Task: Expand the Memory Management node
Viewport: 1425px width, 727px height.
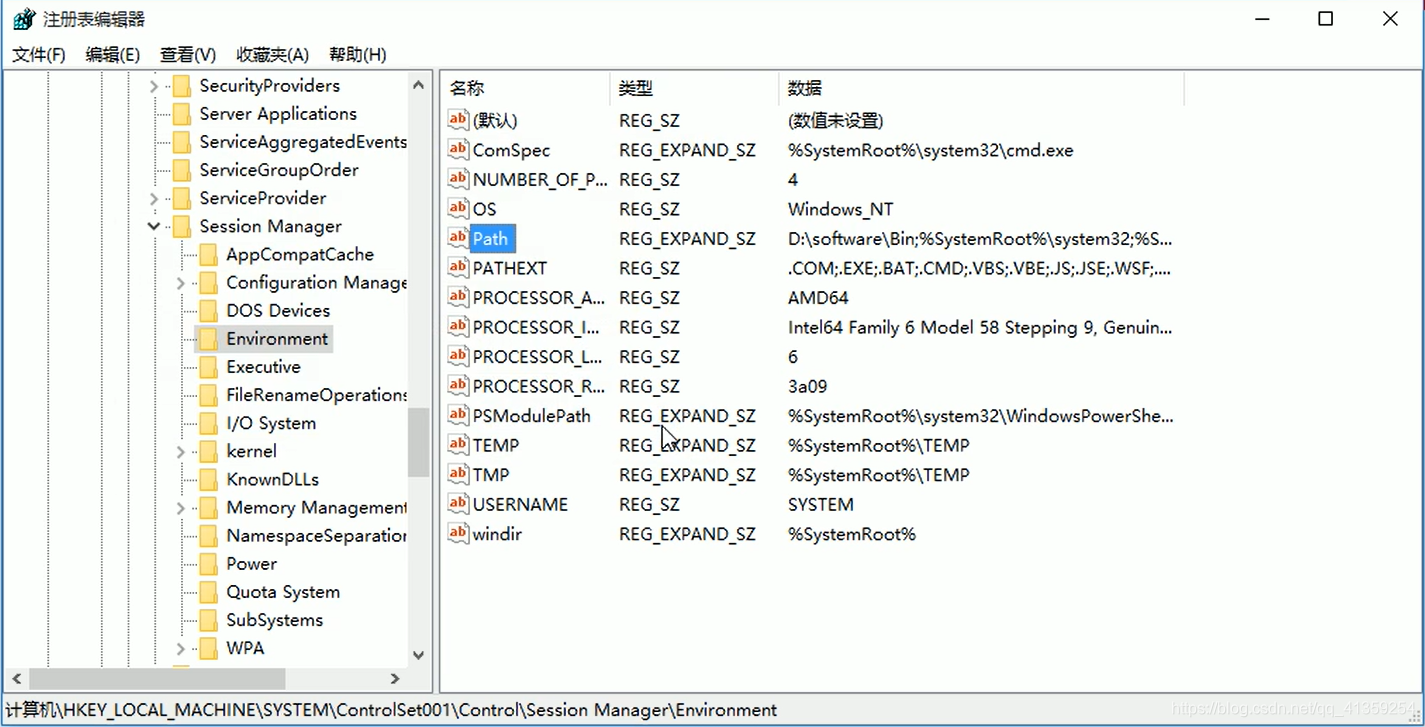Action: coord(181,508)
